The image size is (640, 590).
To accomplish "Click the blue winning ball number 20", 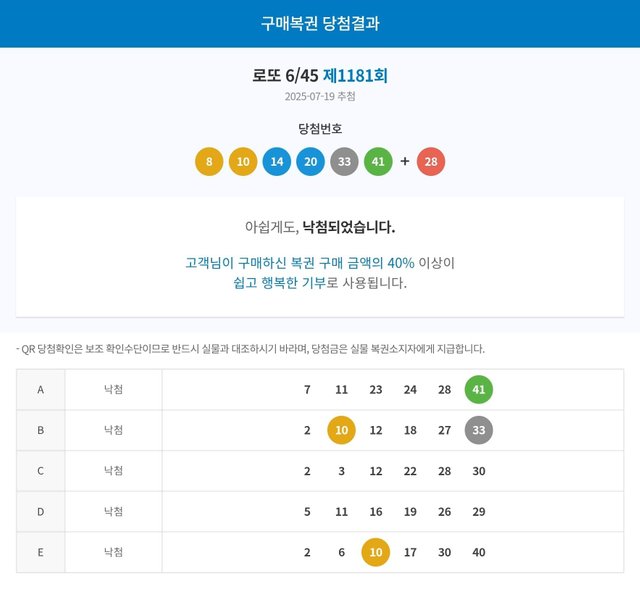I will click(x=311, y=162).
